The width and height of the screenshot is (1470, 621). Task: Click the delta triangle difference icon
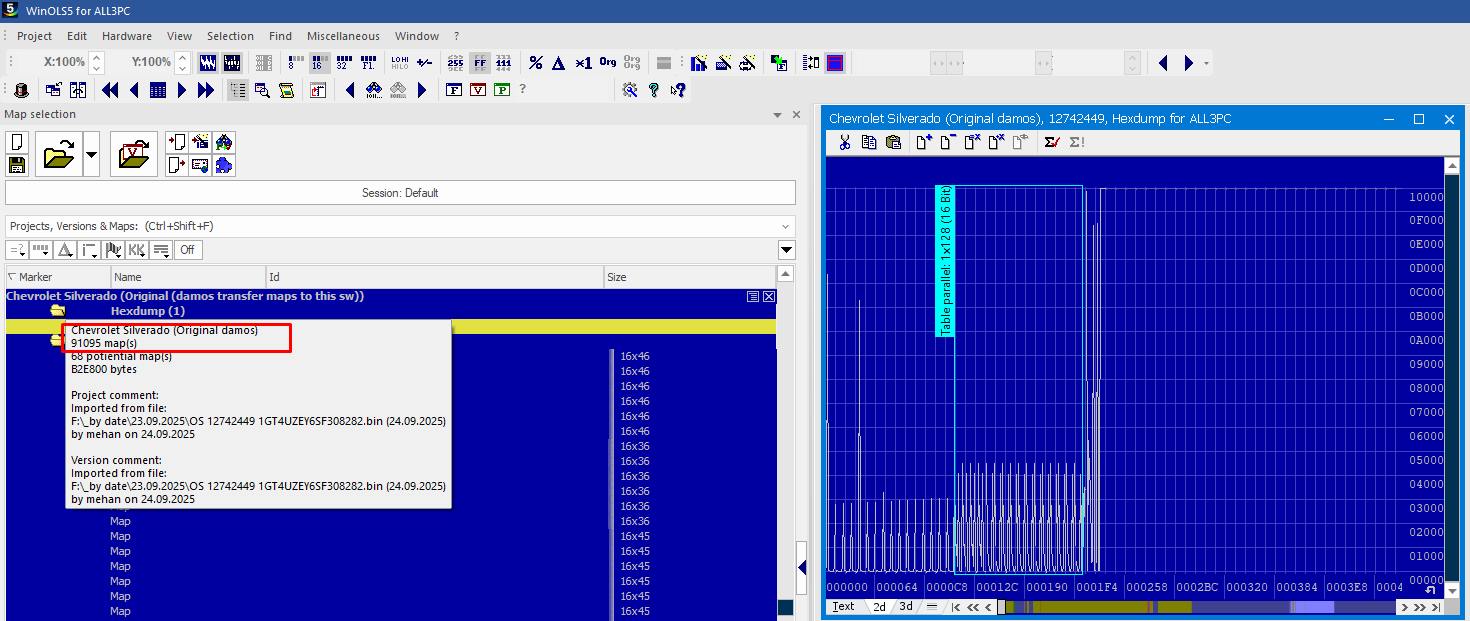coord(559,63)
